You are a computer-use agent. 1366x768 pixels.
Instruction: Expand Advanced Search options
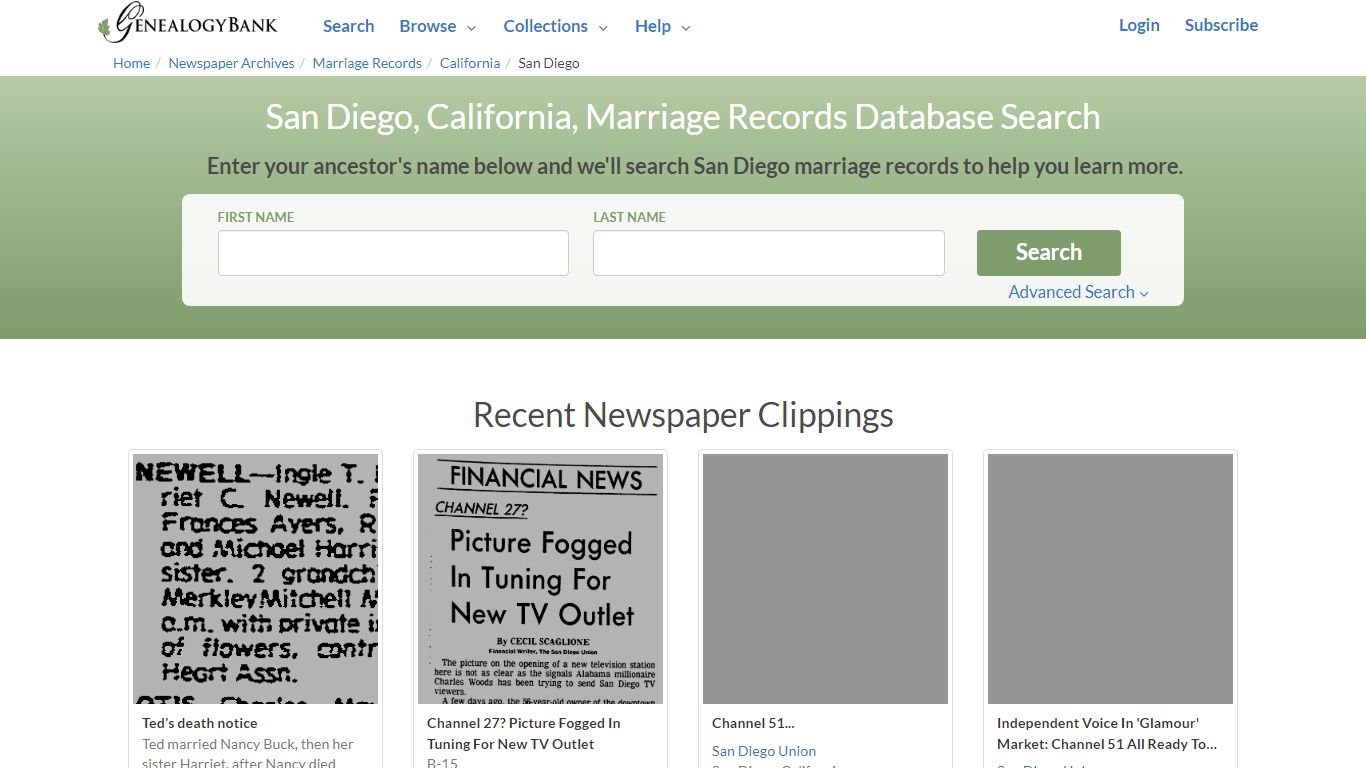pyautogui.click(x=1078, y=292)
